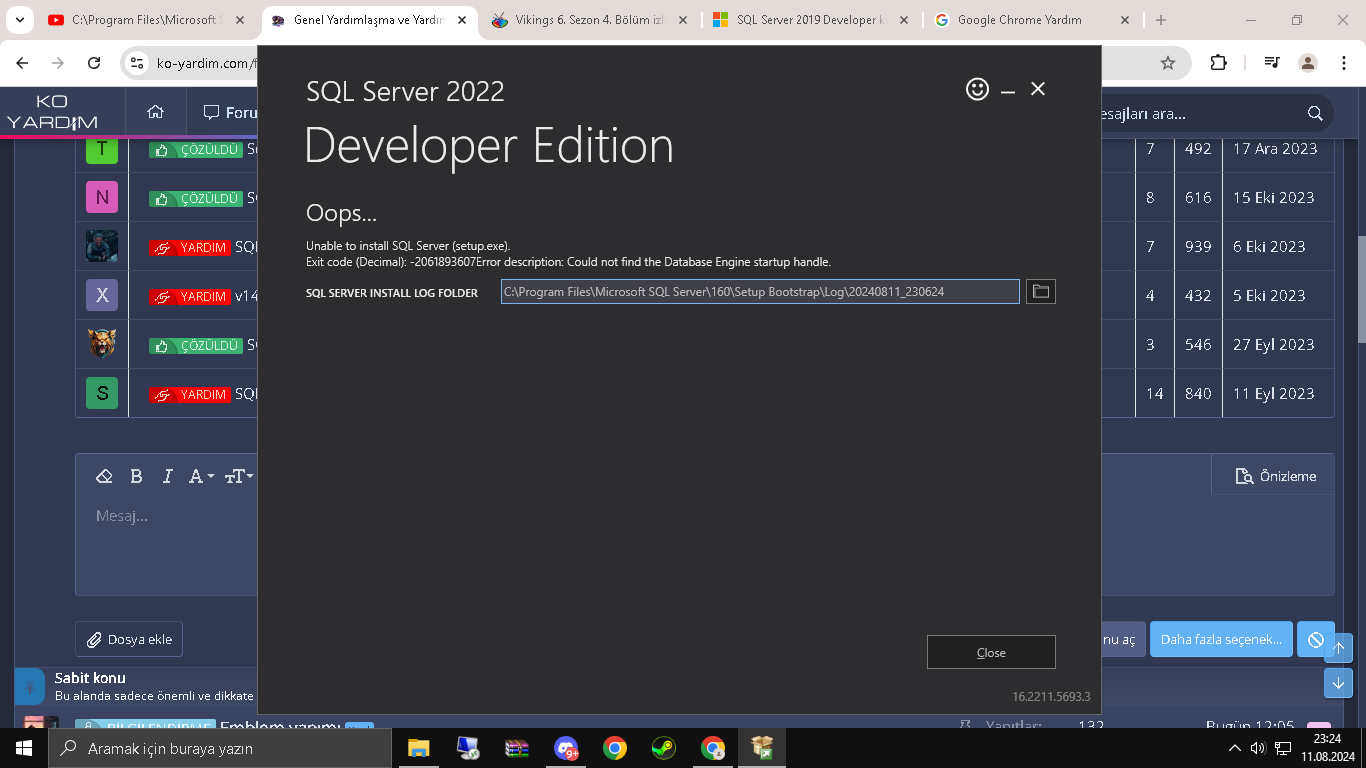Select the log folder path field

pos(760,291)
